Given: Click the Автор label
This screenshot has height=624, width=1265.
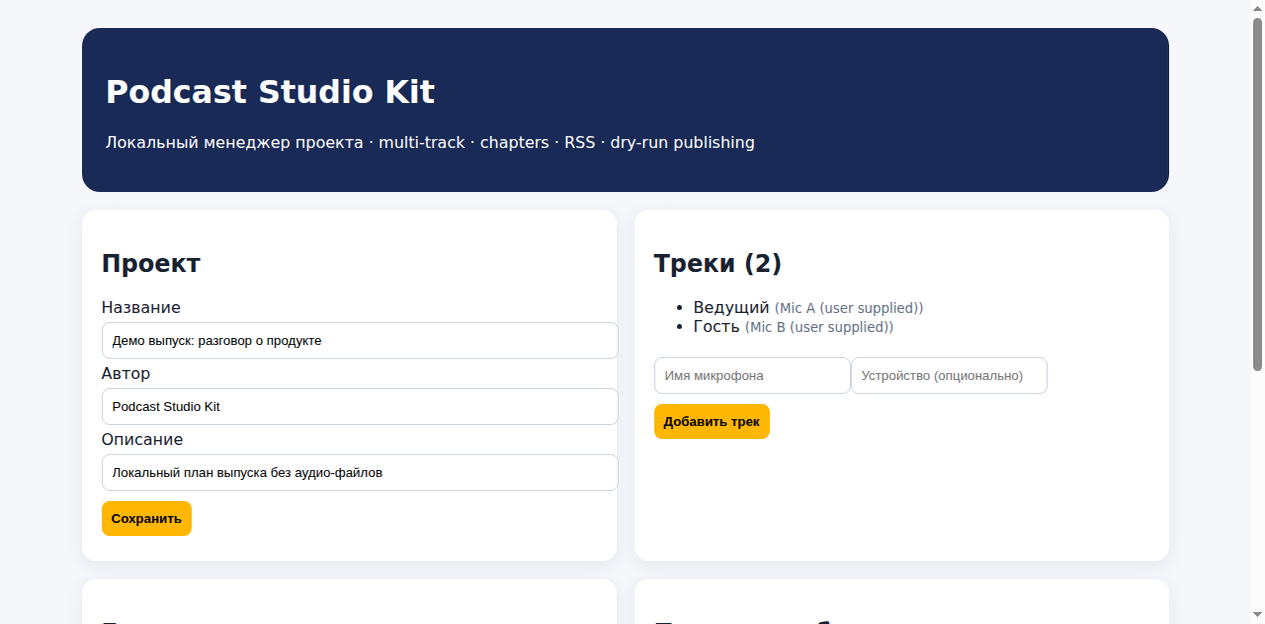Looking at the screenshot, I should click(126, 374).
